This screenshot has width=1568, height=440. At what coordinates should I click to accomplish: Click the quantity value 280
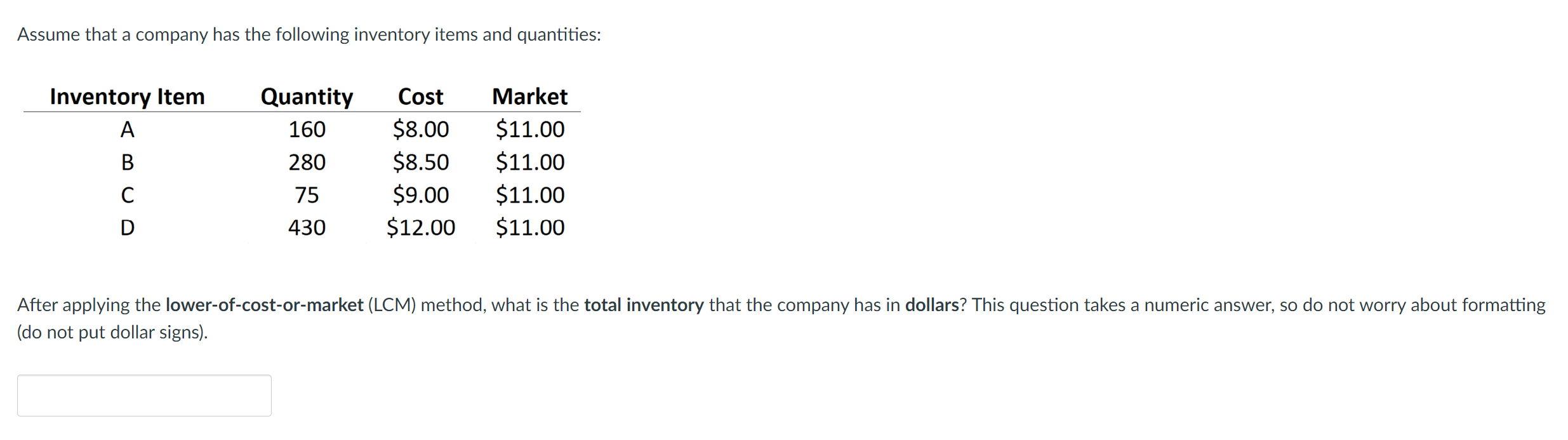pyautogui.click(x=307, y=162)
